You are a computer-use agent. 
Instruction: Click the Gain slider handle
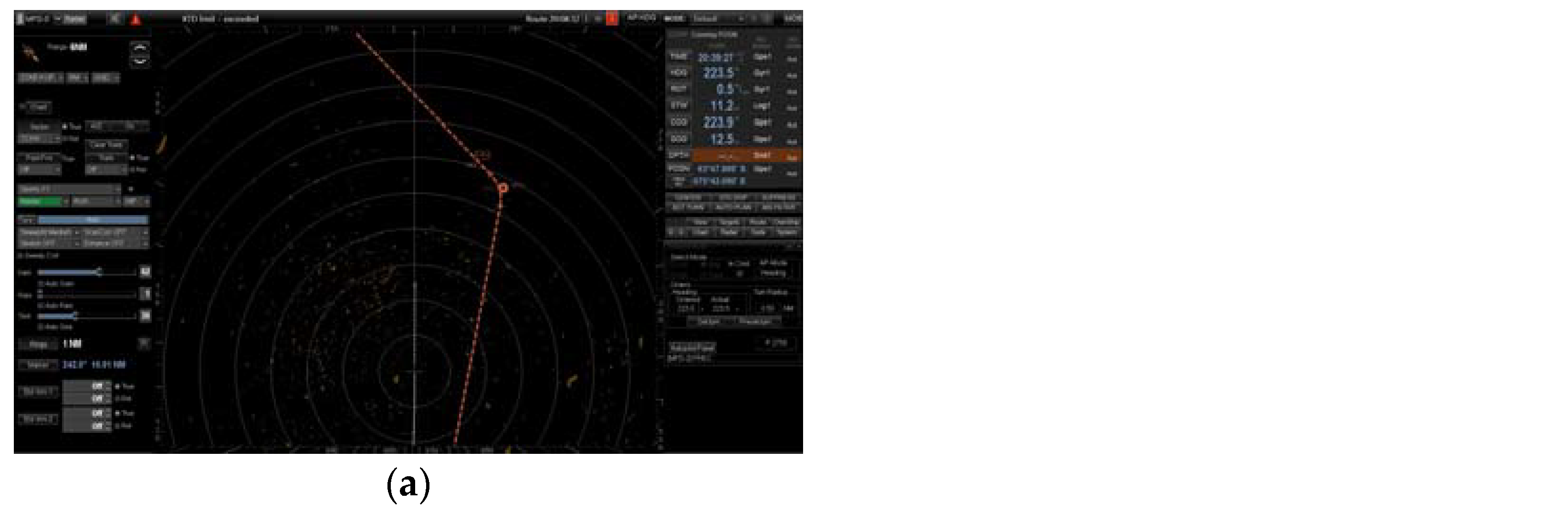99,272
